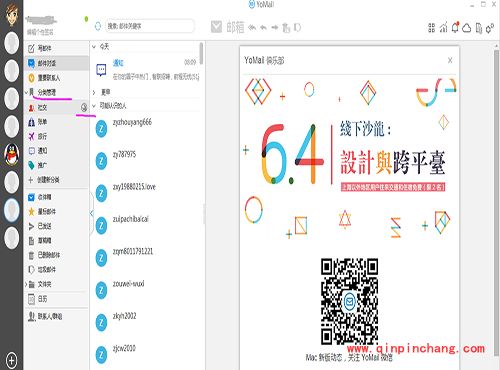500x370 pixels.
Task: Click the spam shield icon in toolbar
Action: tap(297, 27)
